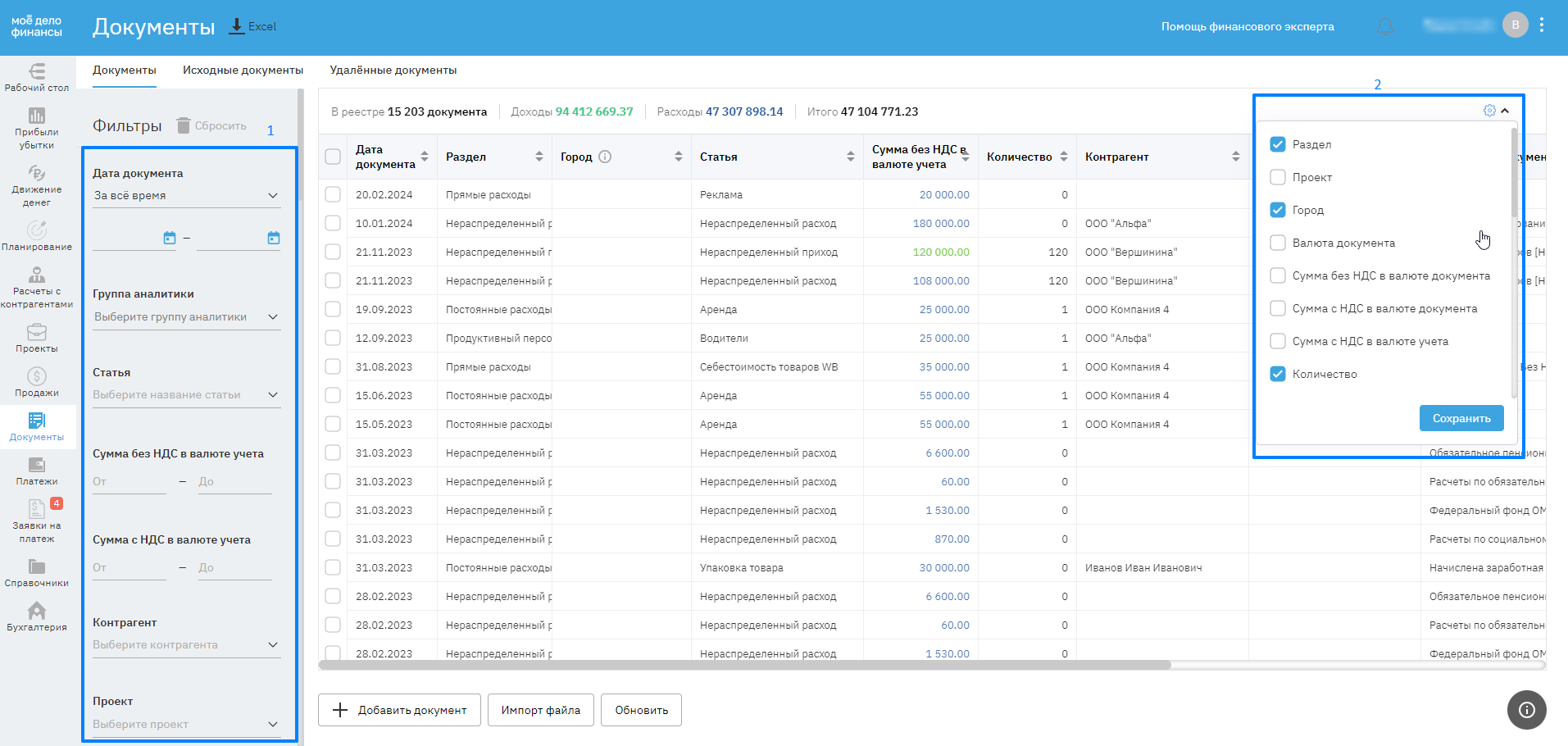Open the Контрагент filter dropdown
The width and height of the screenshot is (1568, 746).
click(x=187, y=645)
